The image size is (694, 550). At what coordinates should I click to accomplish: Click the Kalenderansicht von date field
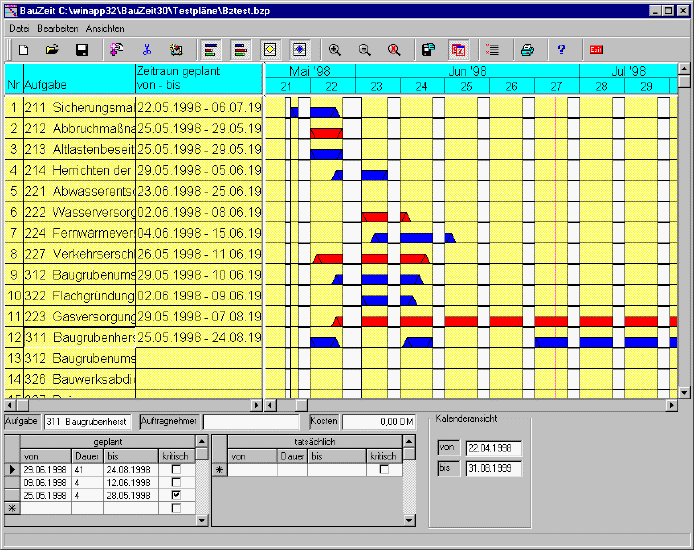pyautogui.click(x=492, y=446)
